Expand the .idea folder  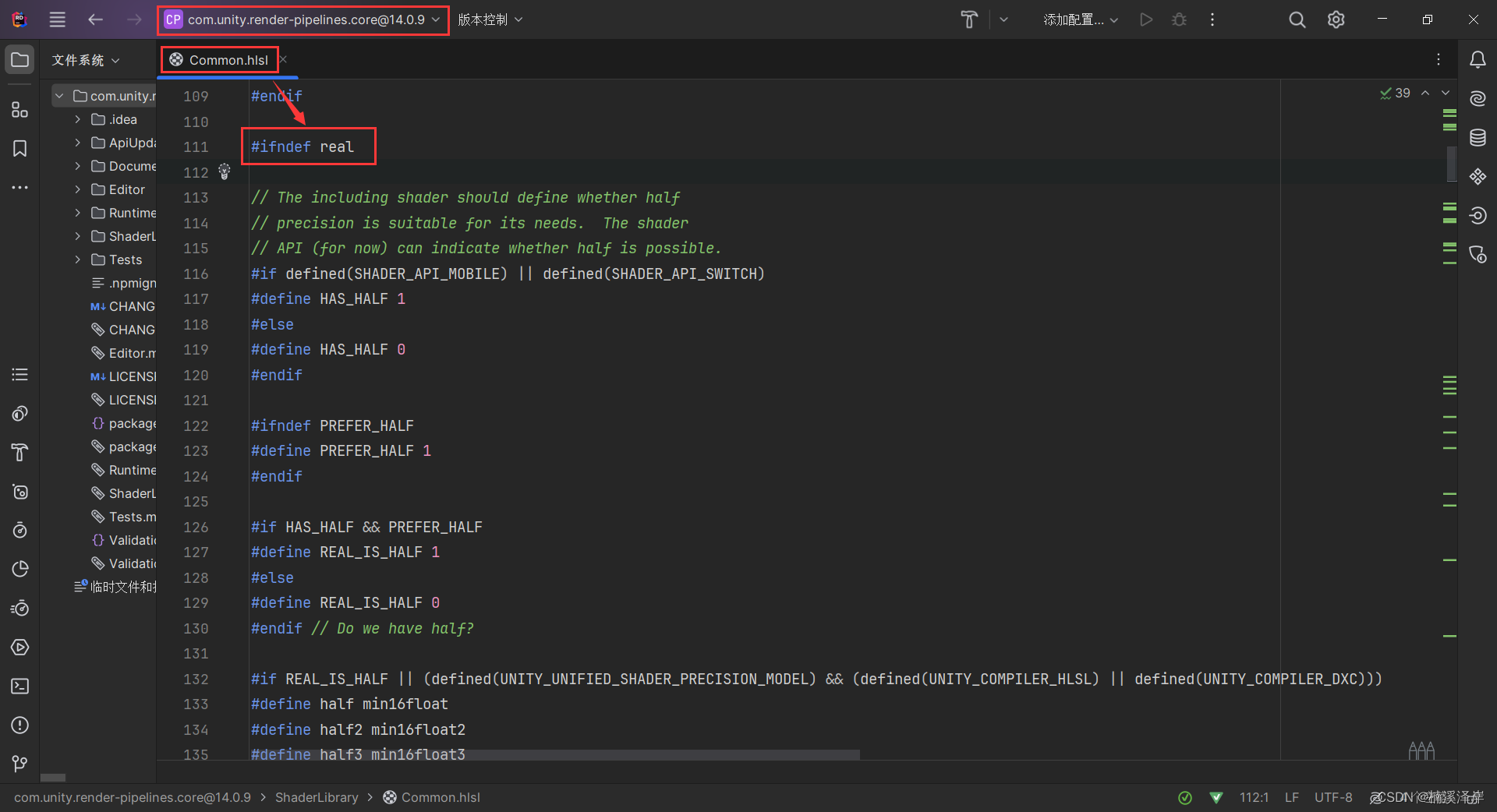click(x=77, y=119)
